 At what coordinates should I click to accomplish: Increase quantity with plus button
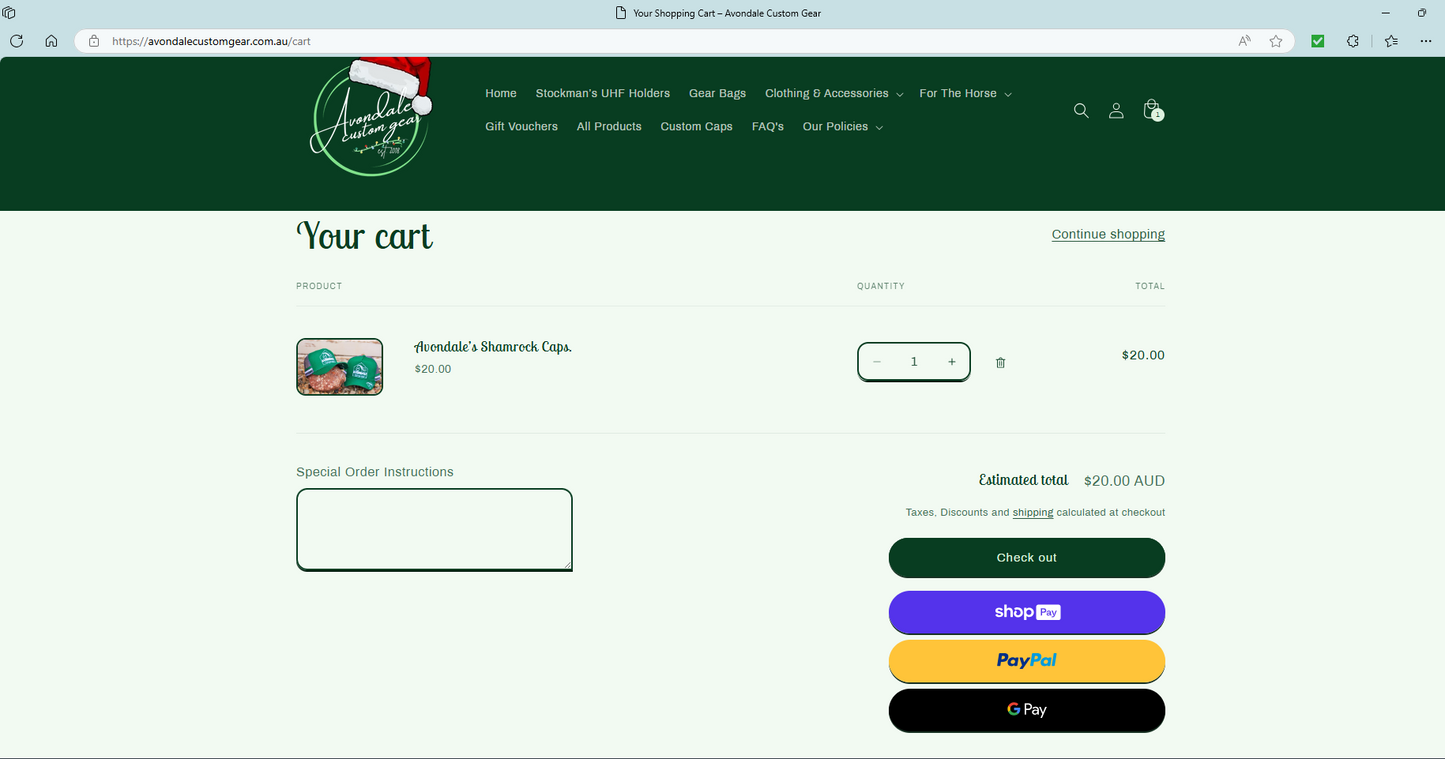coord(951,362)
